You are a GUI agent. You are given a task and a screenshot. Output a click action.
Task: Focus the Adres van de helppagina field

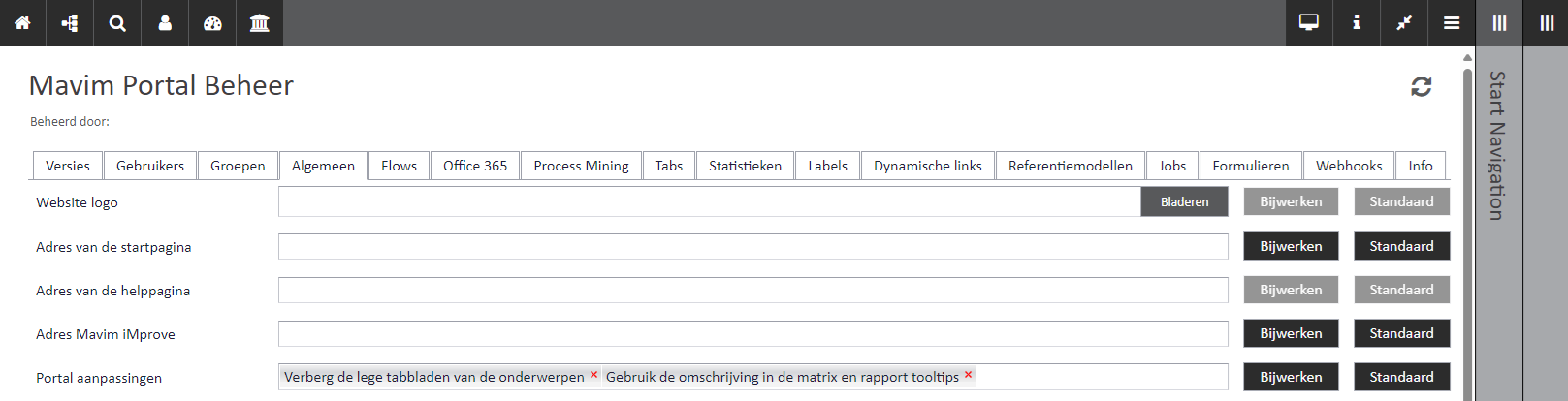pyautogui.click(x=753, y=290)
